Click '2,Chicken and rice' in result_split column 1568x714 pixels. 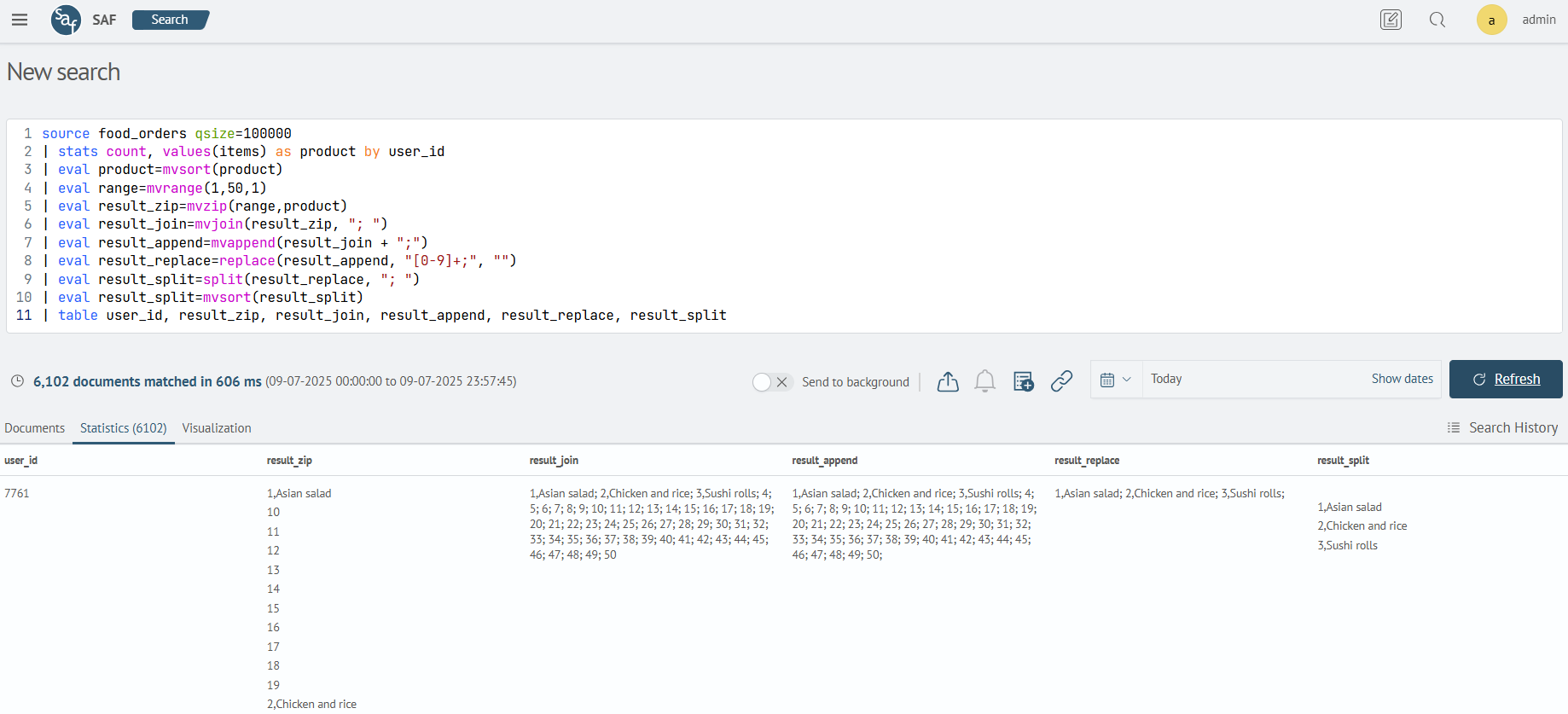pos(1362,526)
